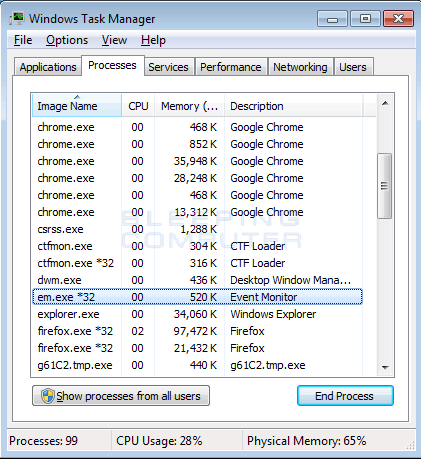Click the CPU Usage: 28% status entry
Screen dimensions: 421x459
click(x=159, y=441)
